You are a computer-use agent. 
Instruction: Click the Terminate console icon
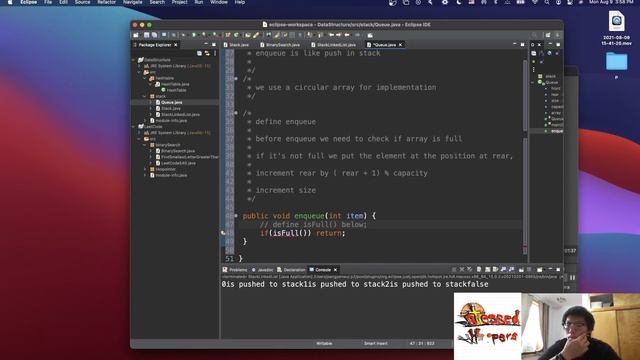pyautogui.click(x=454, y=270)
